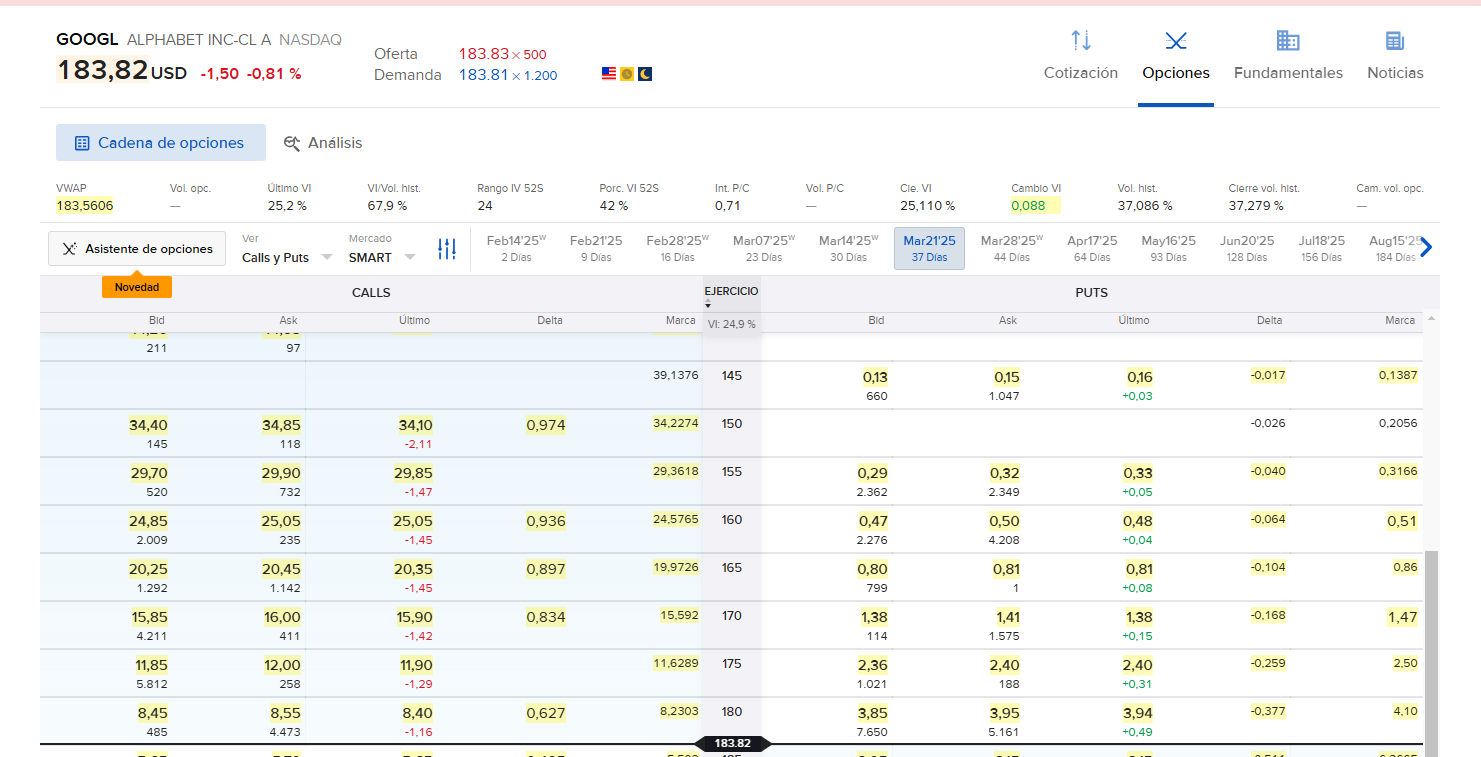Select the Feb28'25 expiration

pos(677,248)
